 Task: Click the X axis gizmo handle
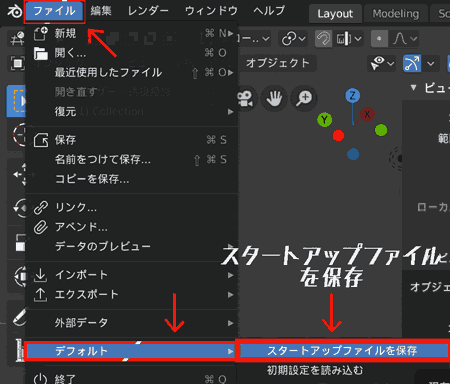pos(367,114)
